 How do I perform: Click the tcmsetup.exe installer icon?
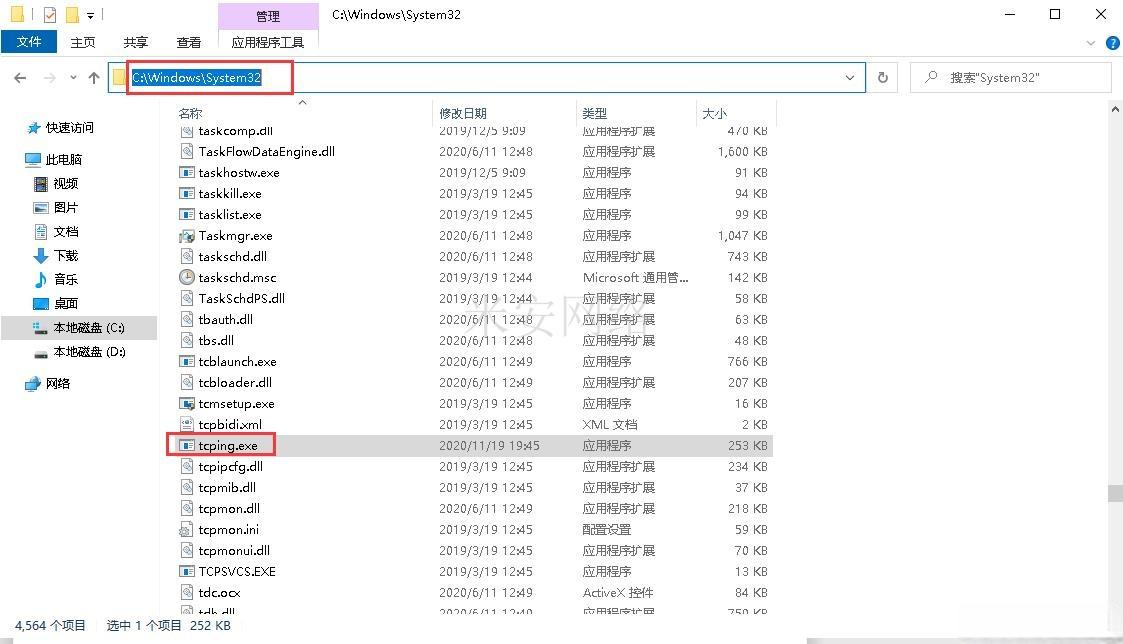click(x=186, y=403)
